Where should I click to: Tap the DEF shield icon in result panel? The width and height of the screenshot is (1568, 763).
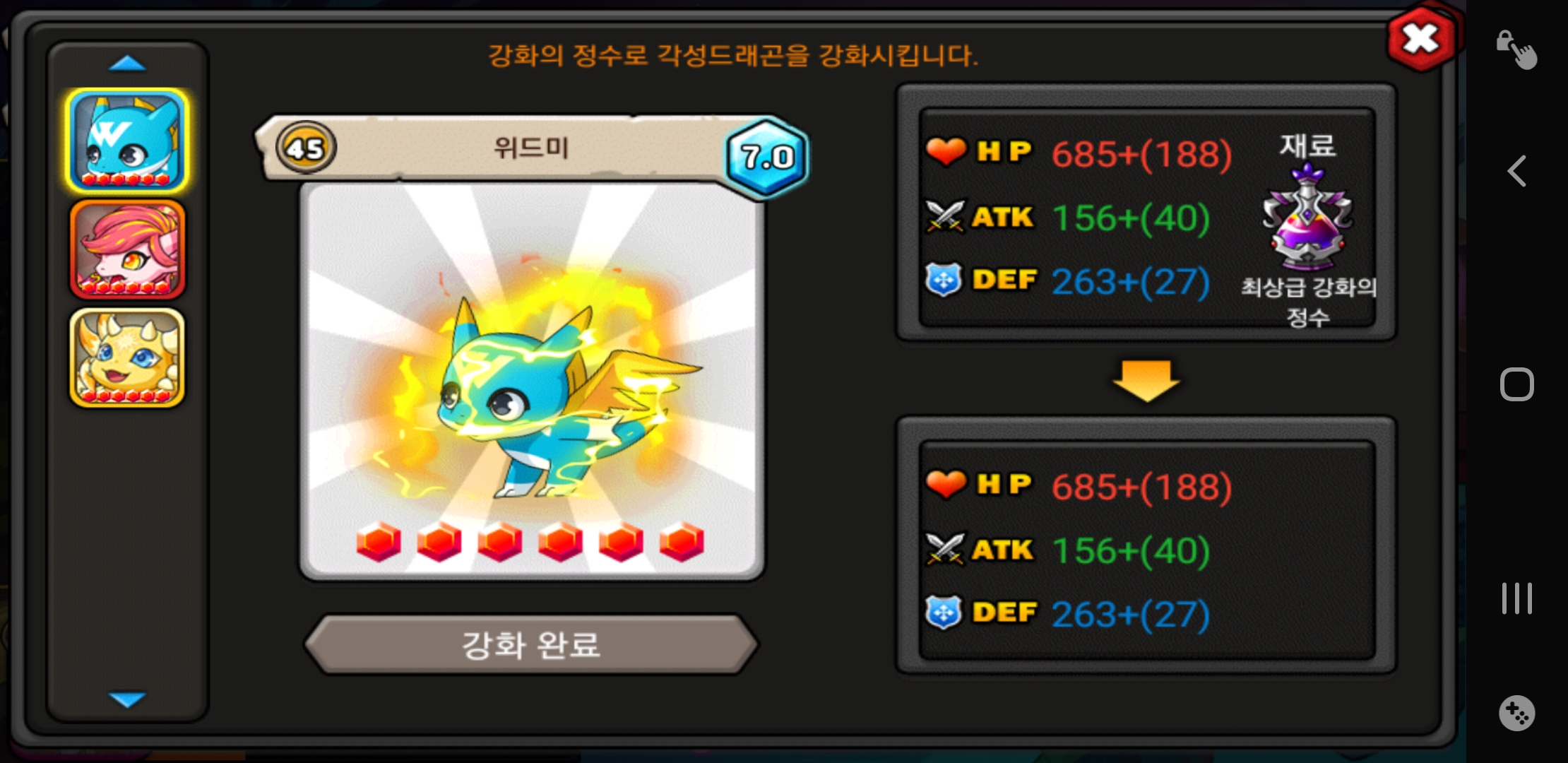point(944,613)
